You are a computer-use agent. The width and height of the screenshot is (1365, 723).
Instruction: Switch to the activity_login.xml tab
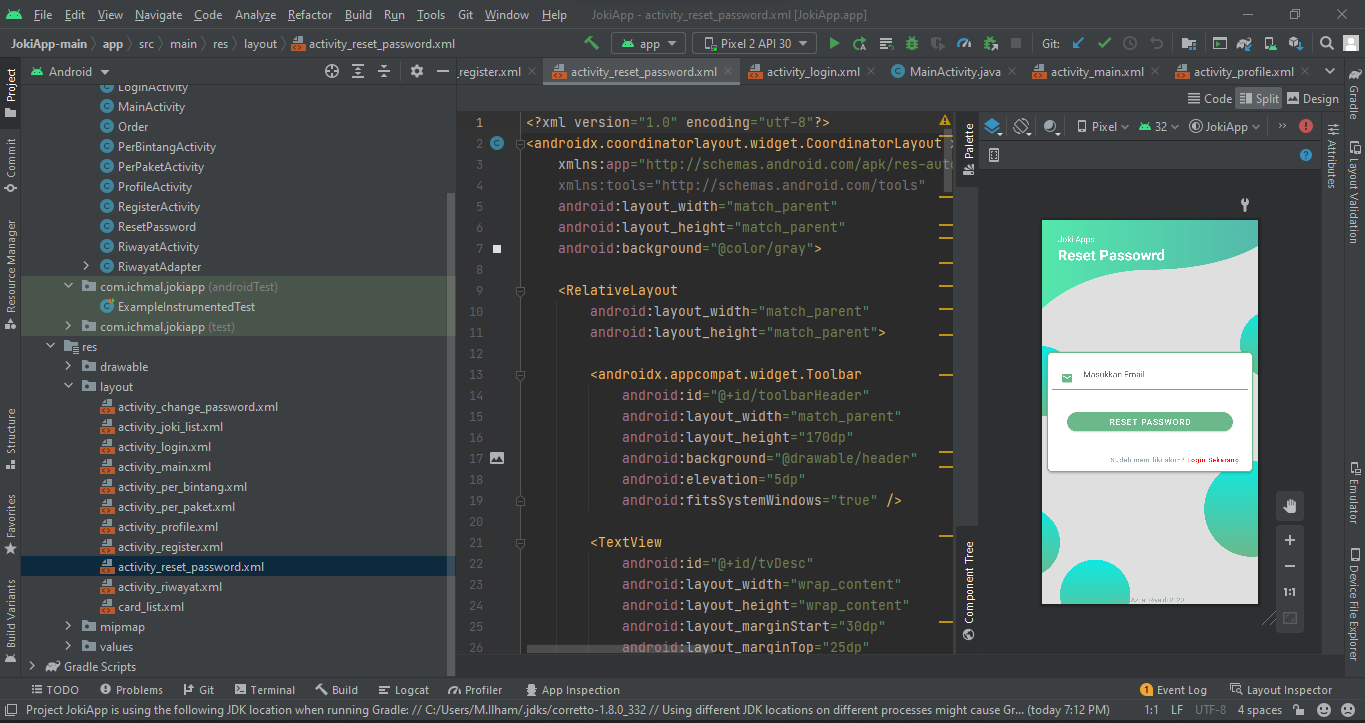point(812,72)
